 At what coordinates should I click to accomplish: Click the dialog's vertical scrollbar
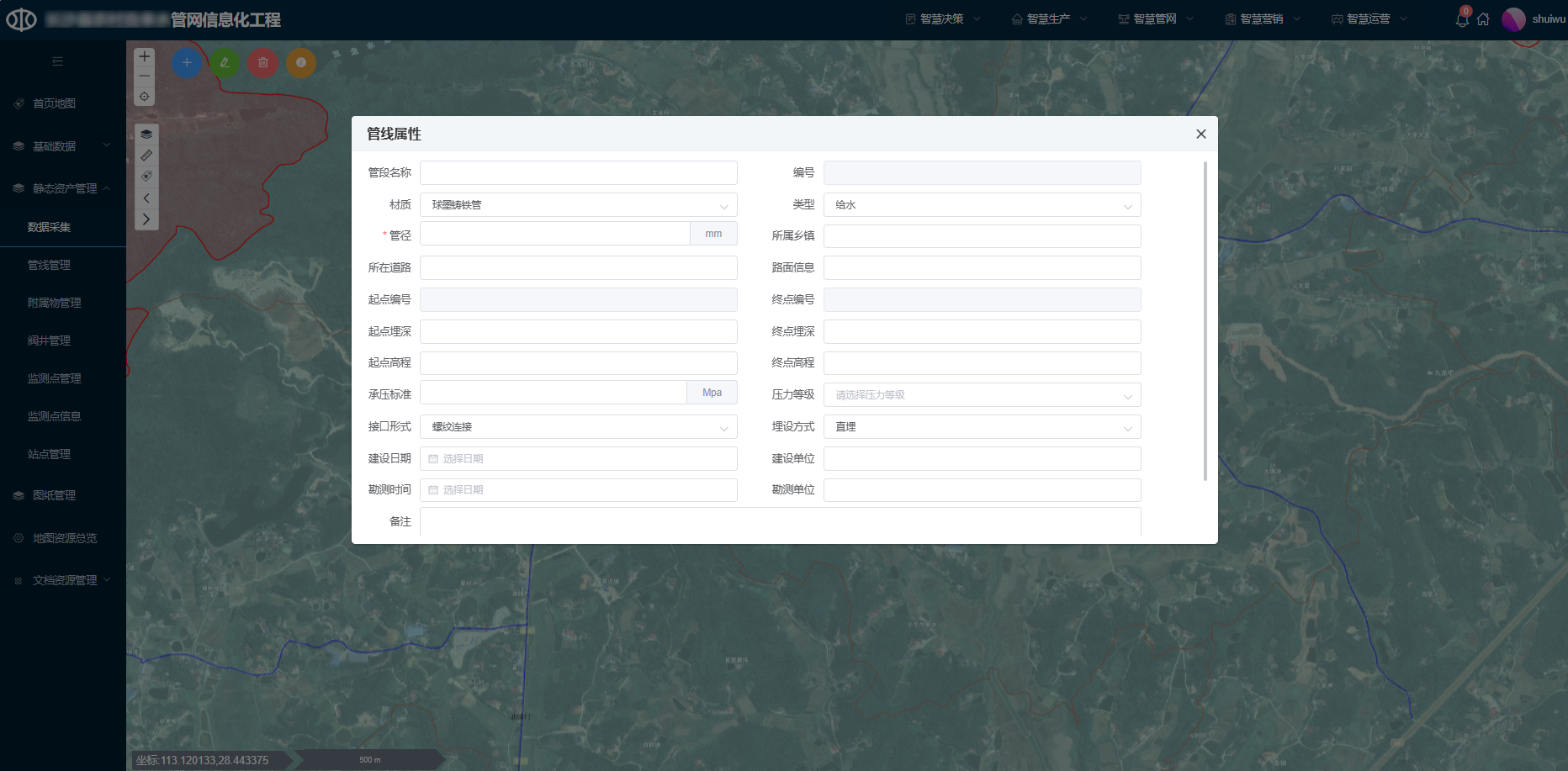pos(1205,319)
